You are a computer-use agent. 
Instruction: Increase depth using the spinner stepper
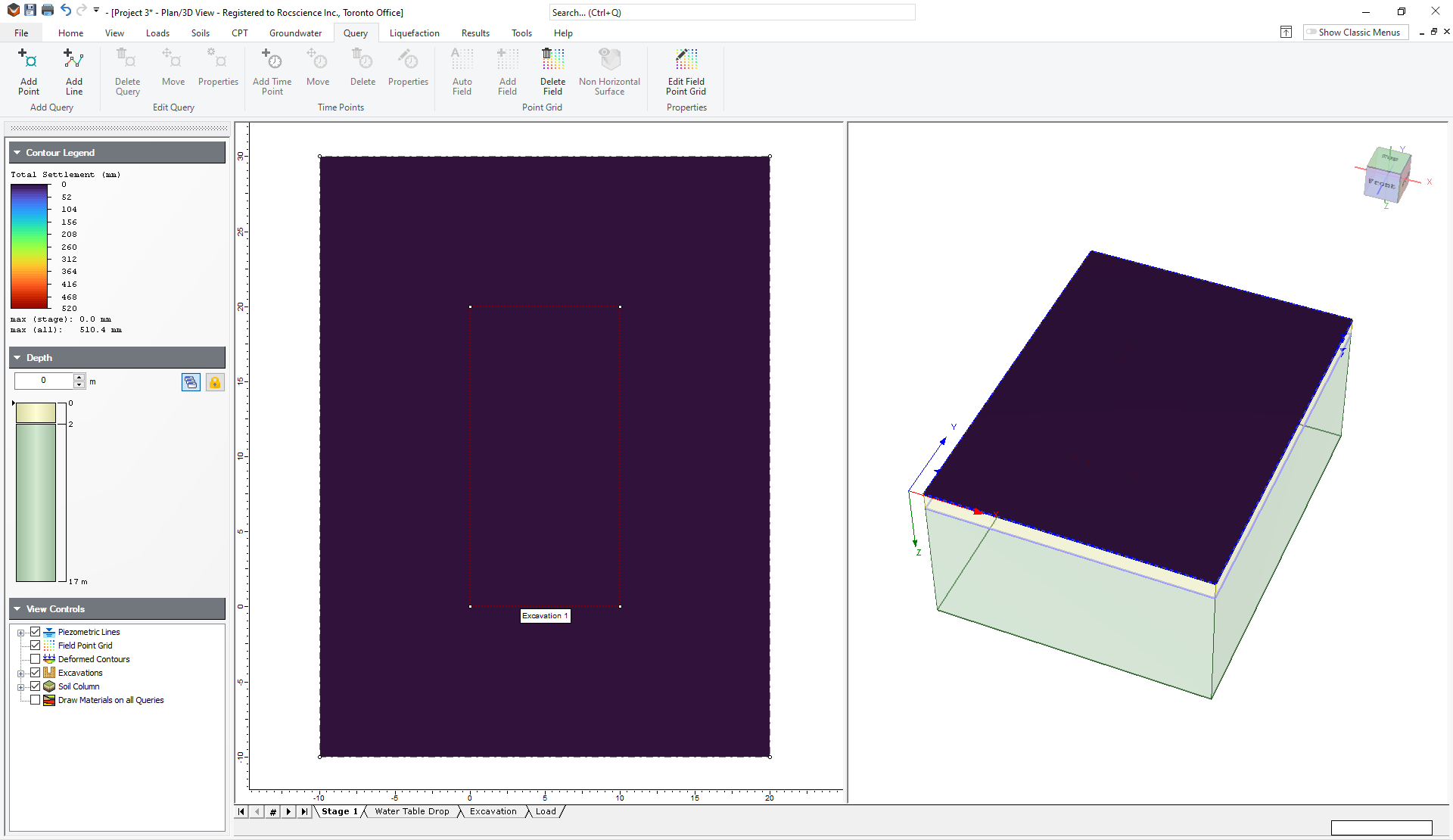point(79,377)
